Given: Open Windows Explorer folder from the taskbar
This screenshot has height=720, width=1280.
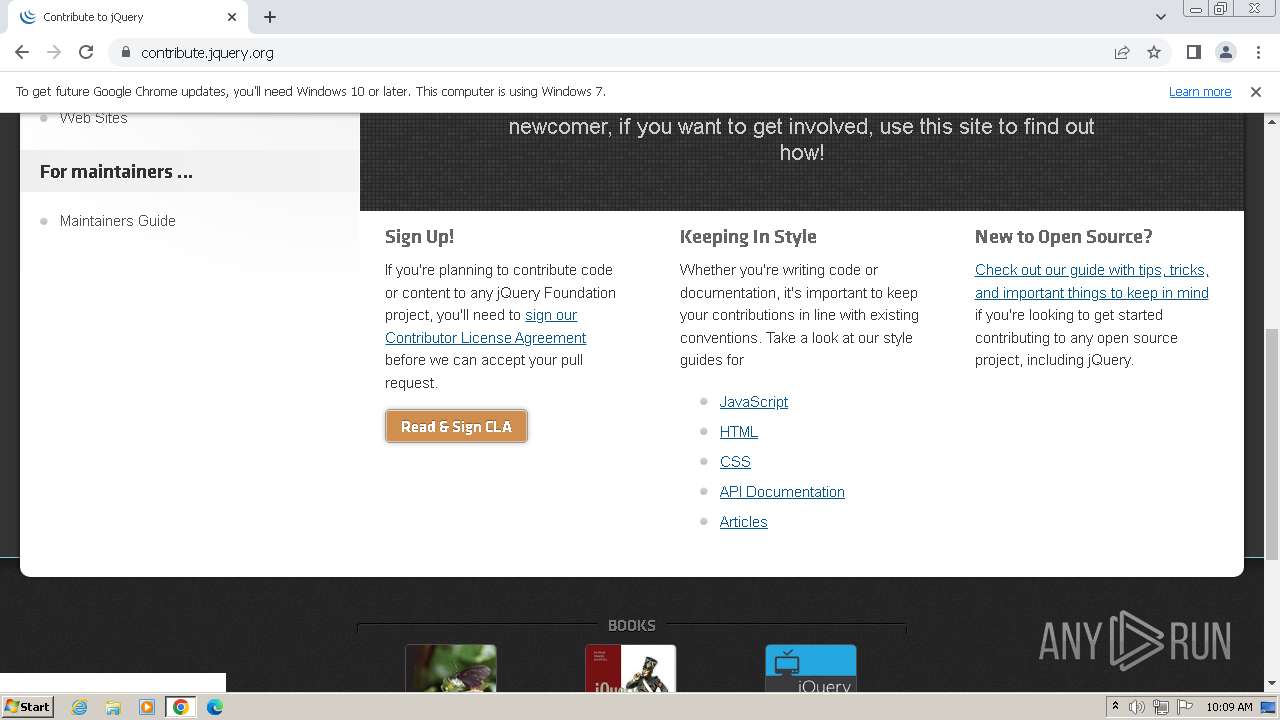Looking at the screenshot, I should click(113, 707).
